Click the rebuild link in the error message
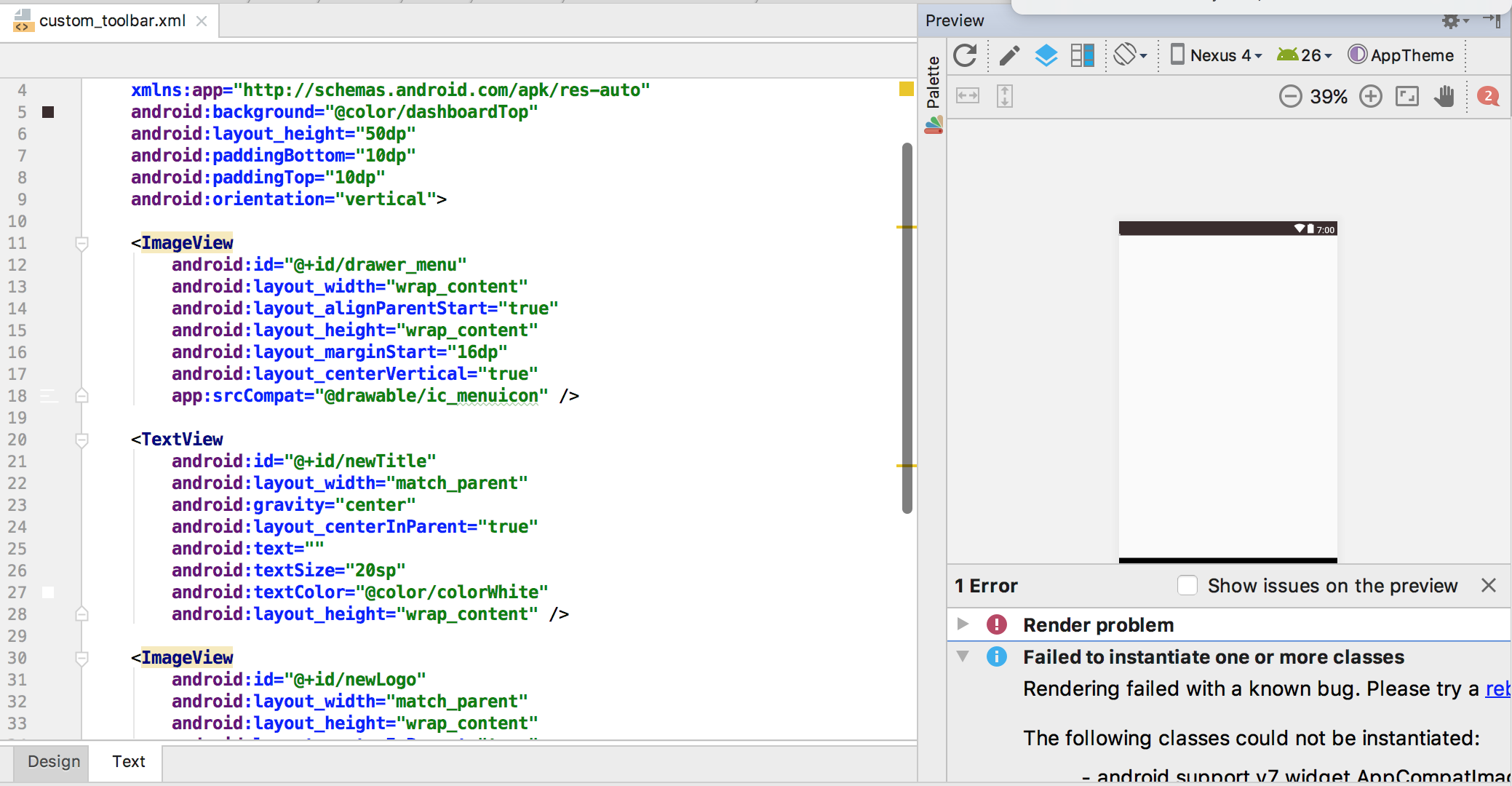 pyautogui.click(x=1497, y=688)
